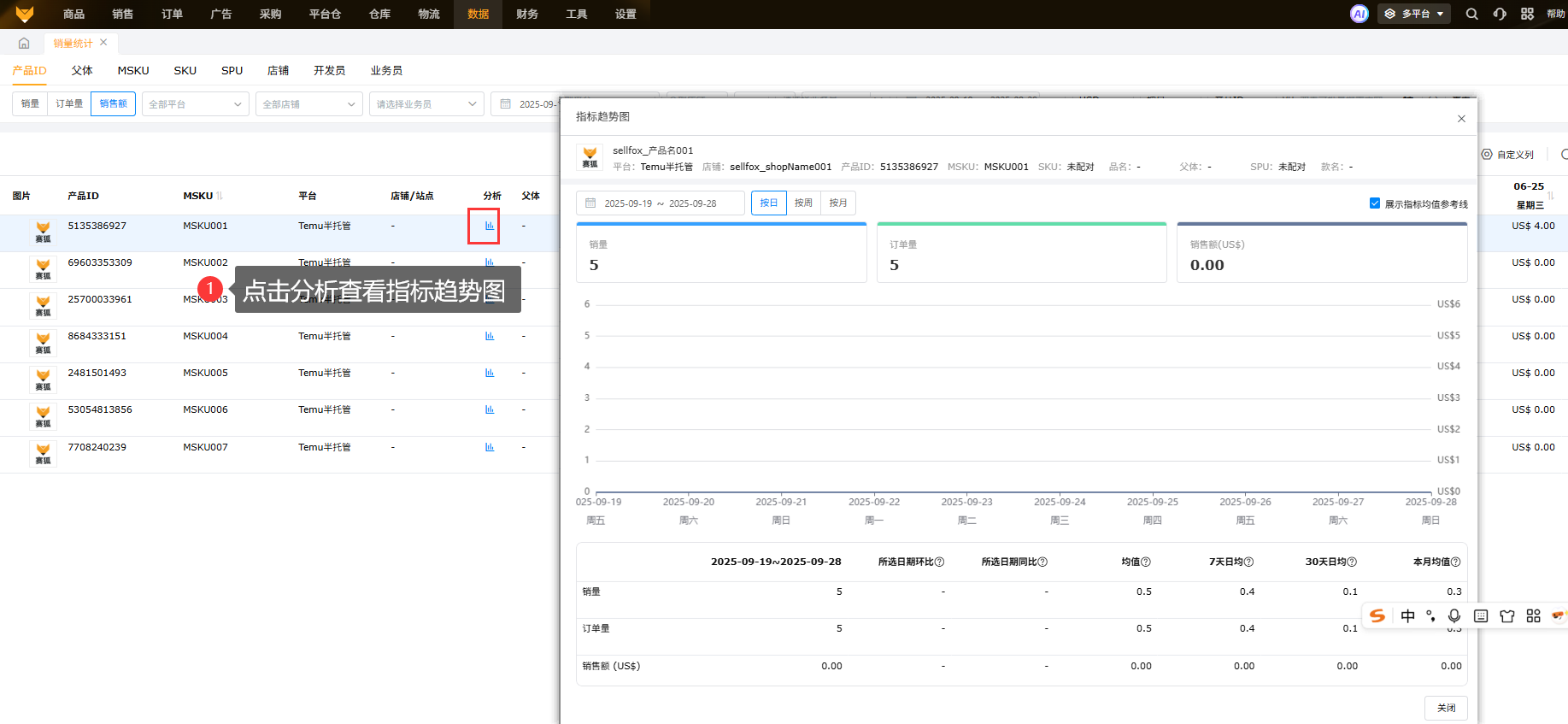Viewport: 1568px width, 724px height.
Task: Click the customer service headset icon
Action: click(1500, 14)
